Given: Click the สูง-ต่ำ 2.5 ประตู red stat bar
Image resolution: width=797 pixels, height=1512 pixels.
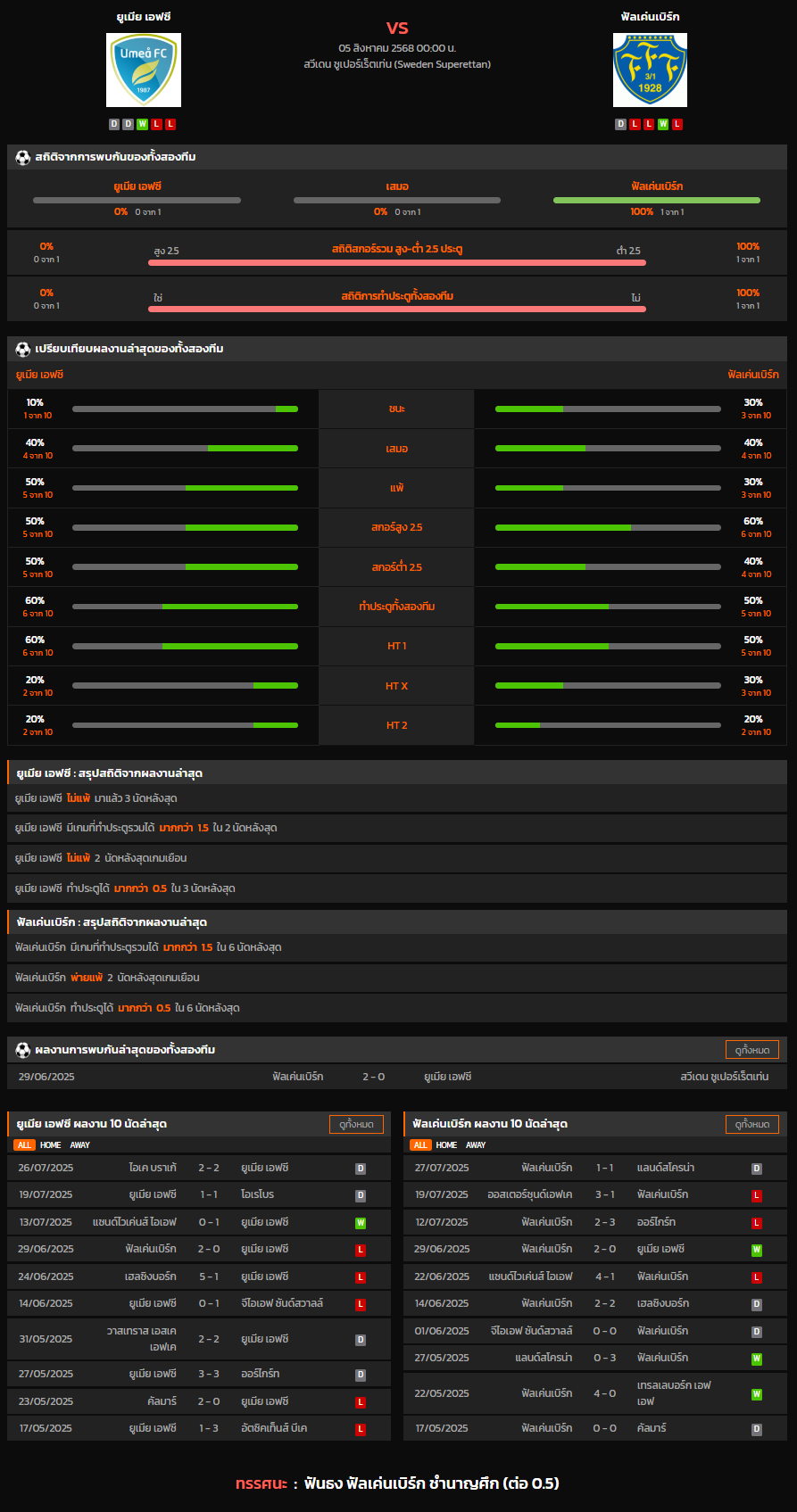Looking at the screenshot, I should tap(397, 263).
